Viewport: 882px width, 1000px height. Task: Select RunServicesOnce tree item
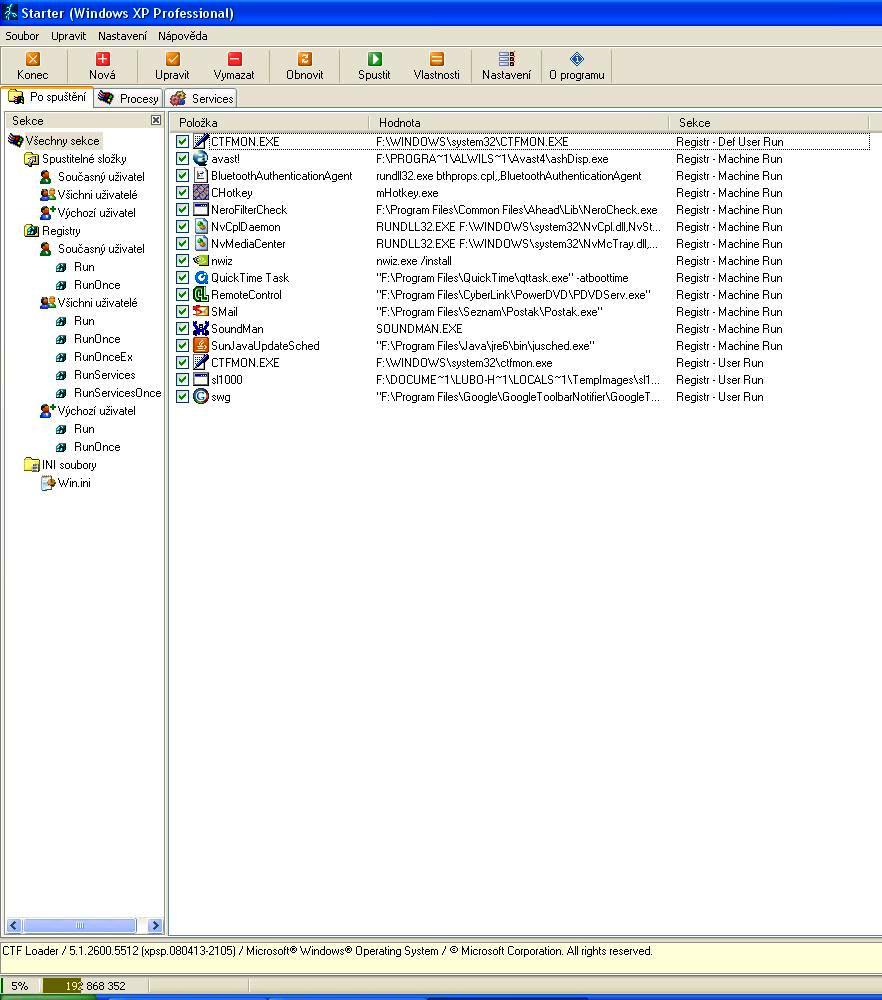(x=117, y=393)
